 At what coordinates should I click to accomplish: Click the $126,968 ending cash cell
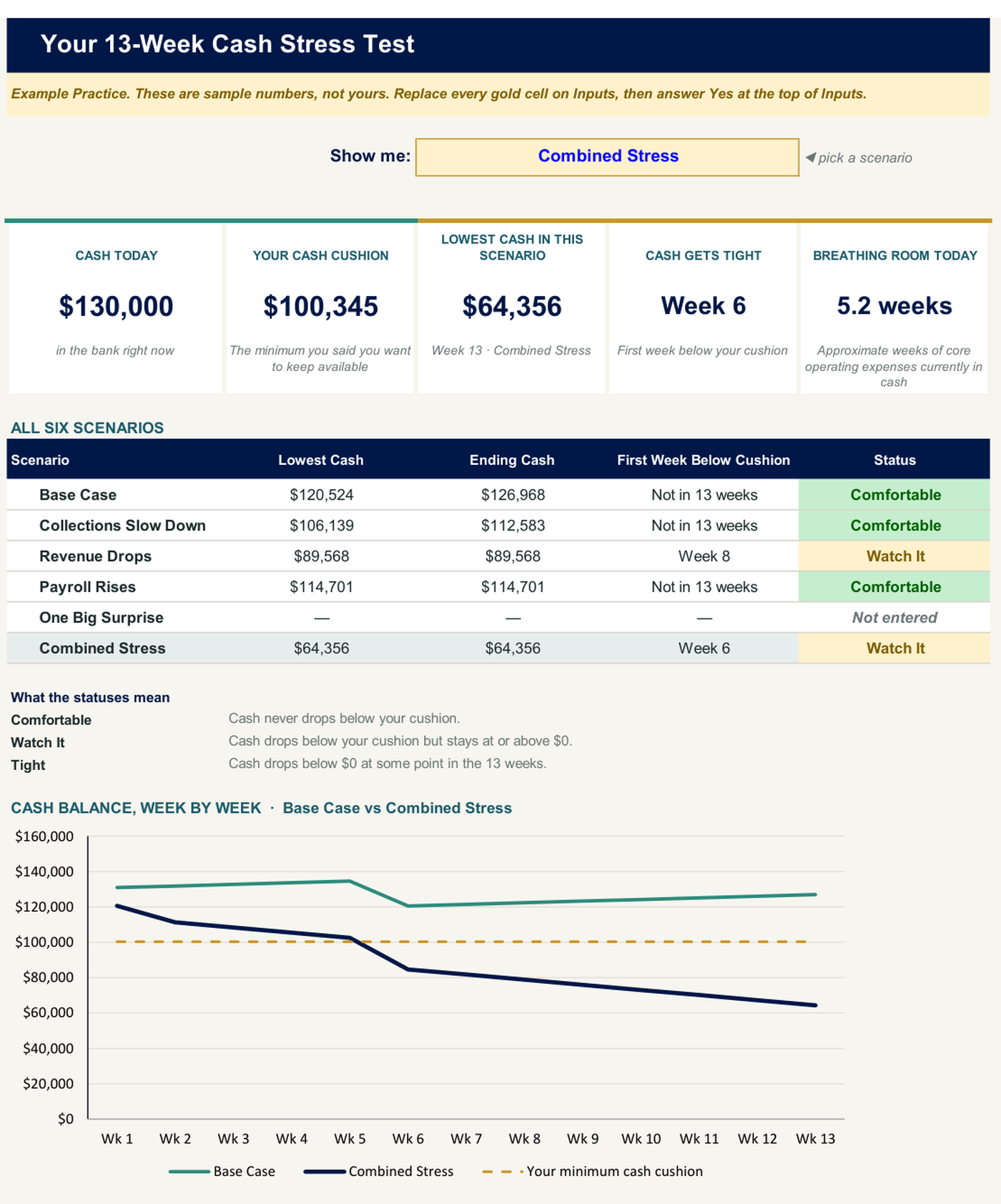click(x=513, y=495)
